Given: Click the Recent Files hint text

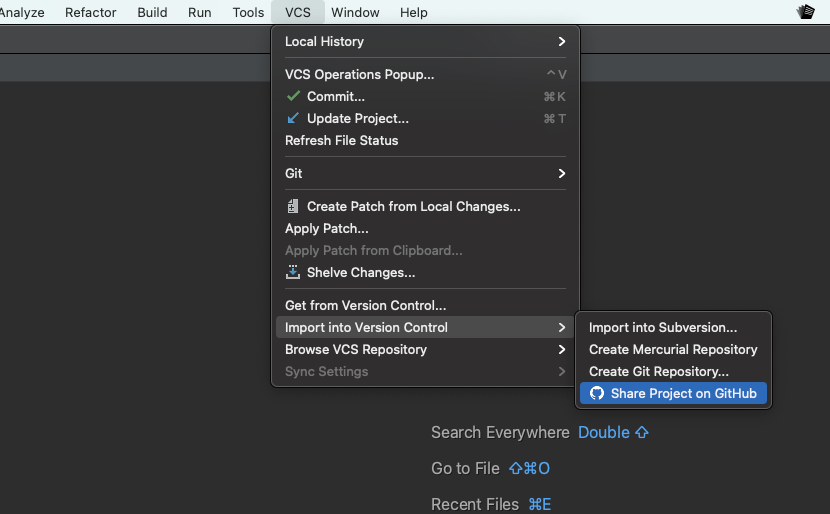Looking at the screenshot, I should click(475, 504).
